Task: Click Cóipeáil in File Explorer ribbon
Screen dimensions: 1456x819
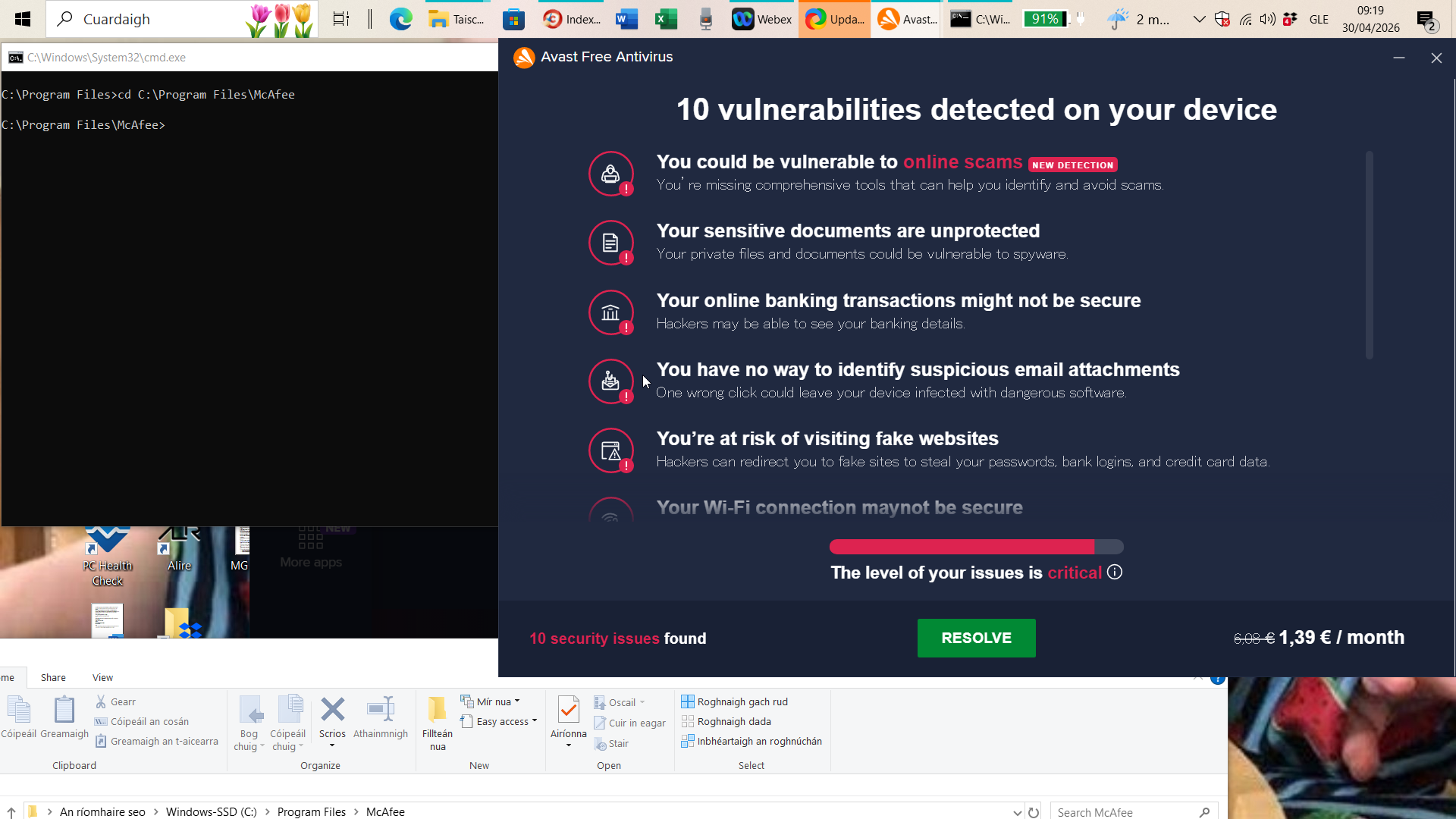Action: click(18, 717)
